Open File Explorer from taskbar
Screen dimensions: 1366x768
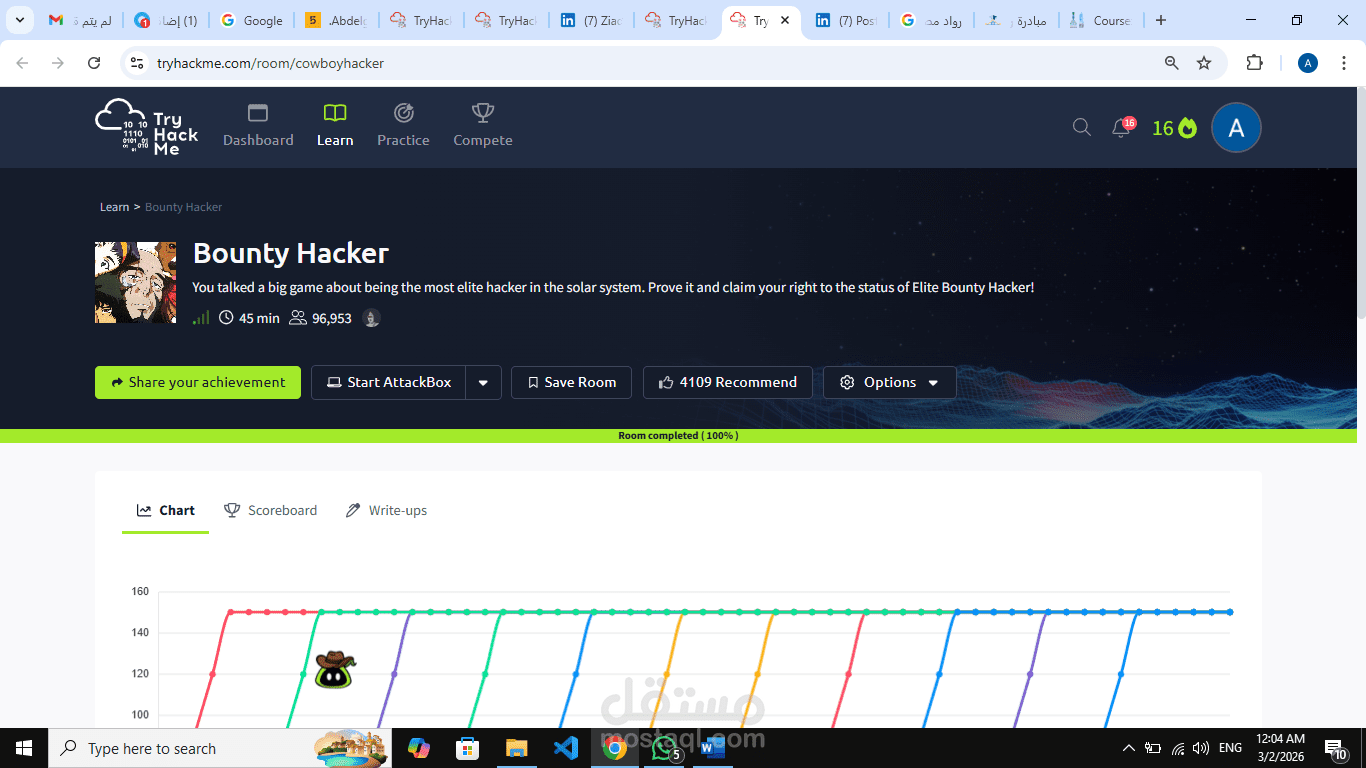pyautogui.click(x=516, y=748)
